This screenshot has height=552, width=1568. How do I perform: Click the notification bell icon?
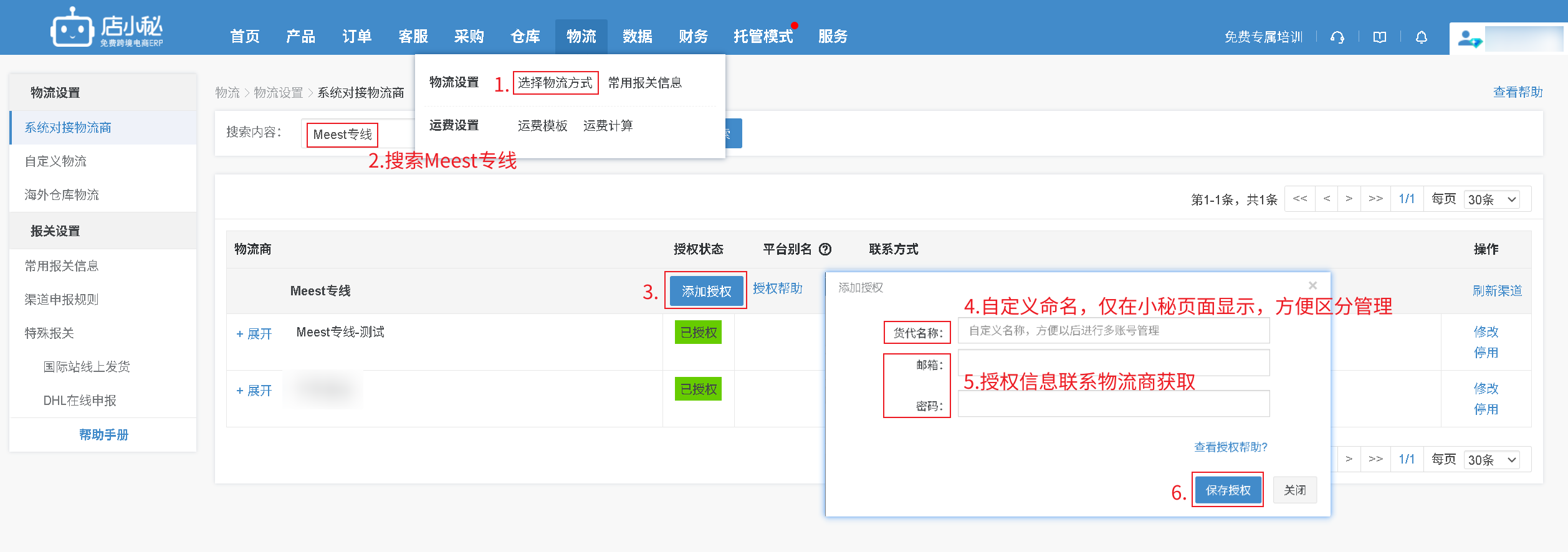tap(1421, 37)
